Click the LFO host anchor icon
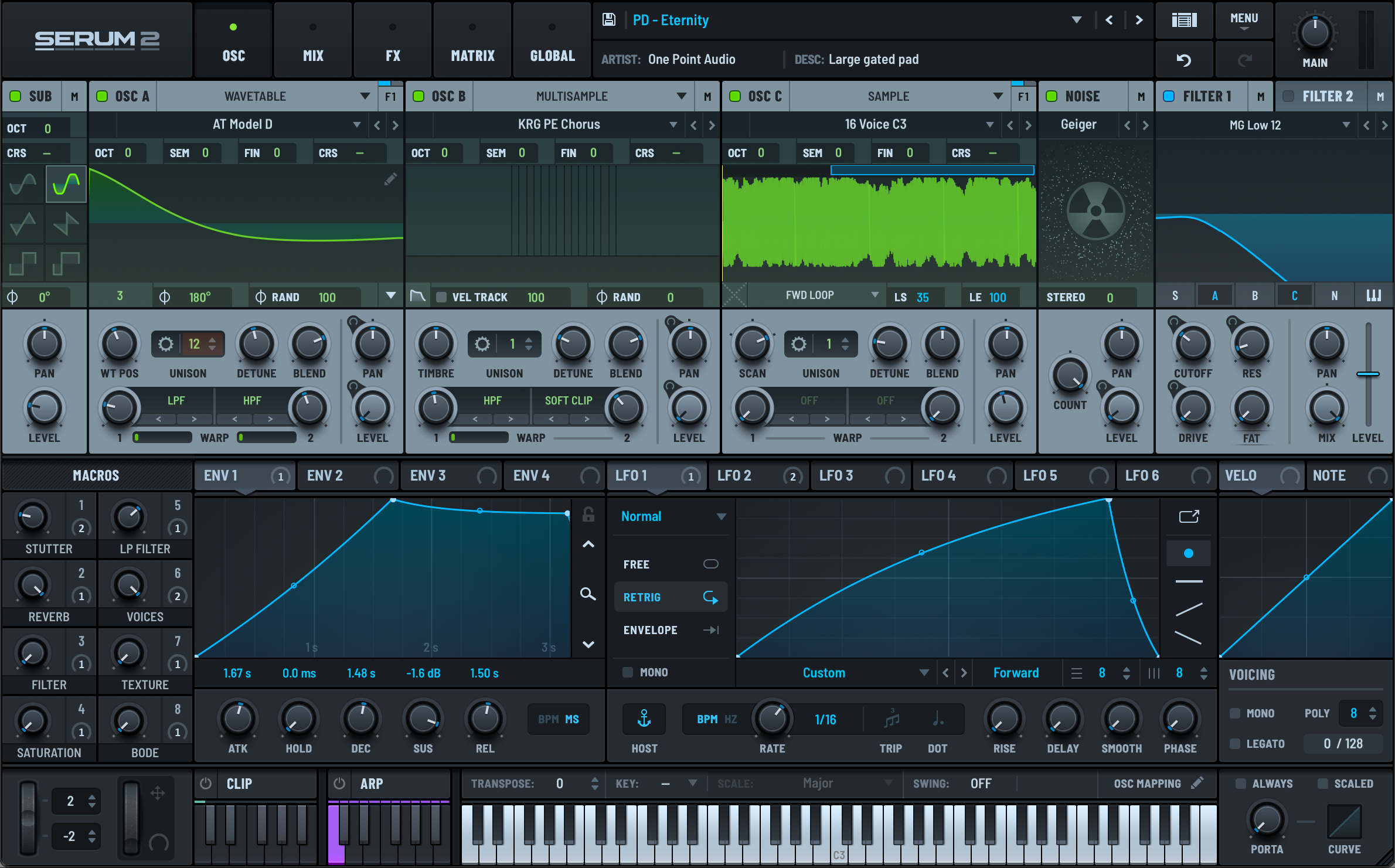 [644, 719]
